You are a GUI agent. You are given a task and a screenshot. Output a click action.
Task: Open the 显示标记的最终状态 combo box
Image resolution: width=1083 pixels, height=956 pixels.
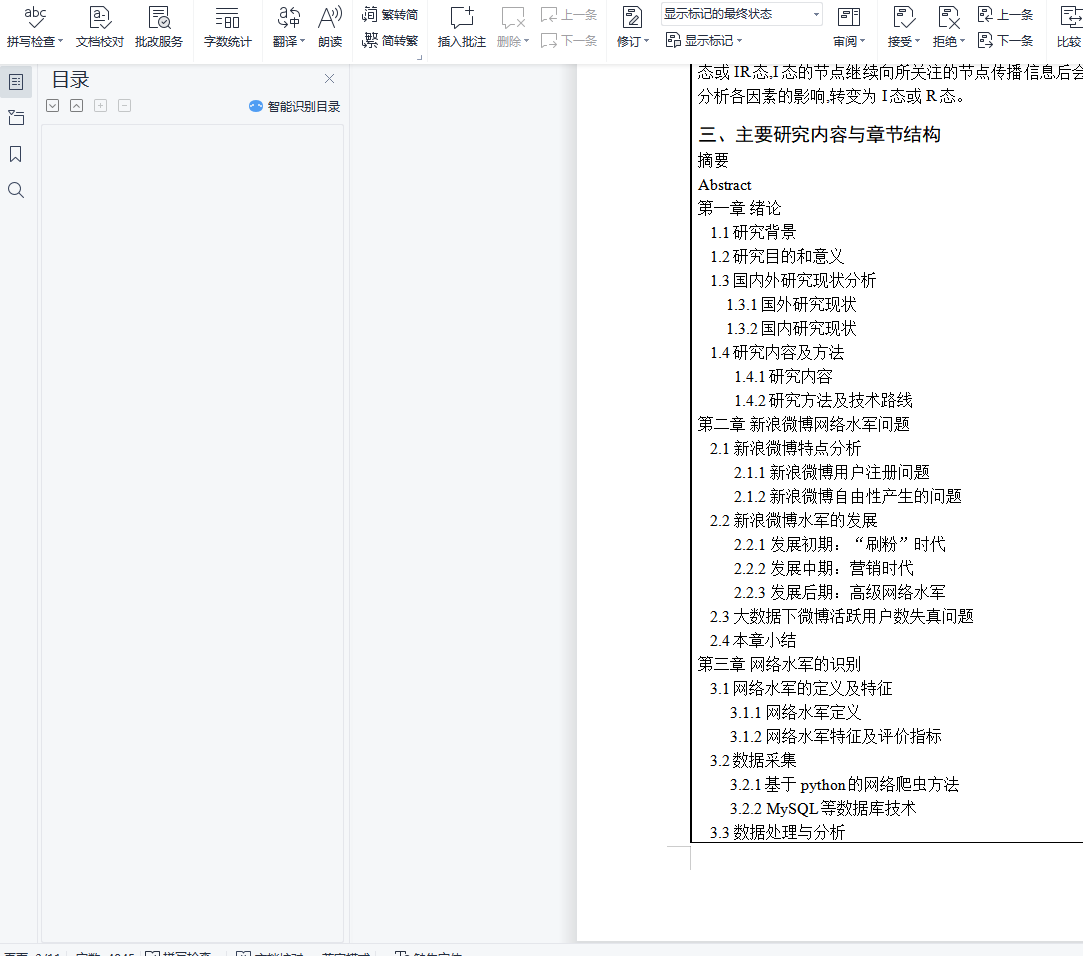point(741,14)
